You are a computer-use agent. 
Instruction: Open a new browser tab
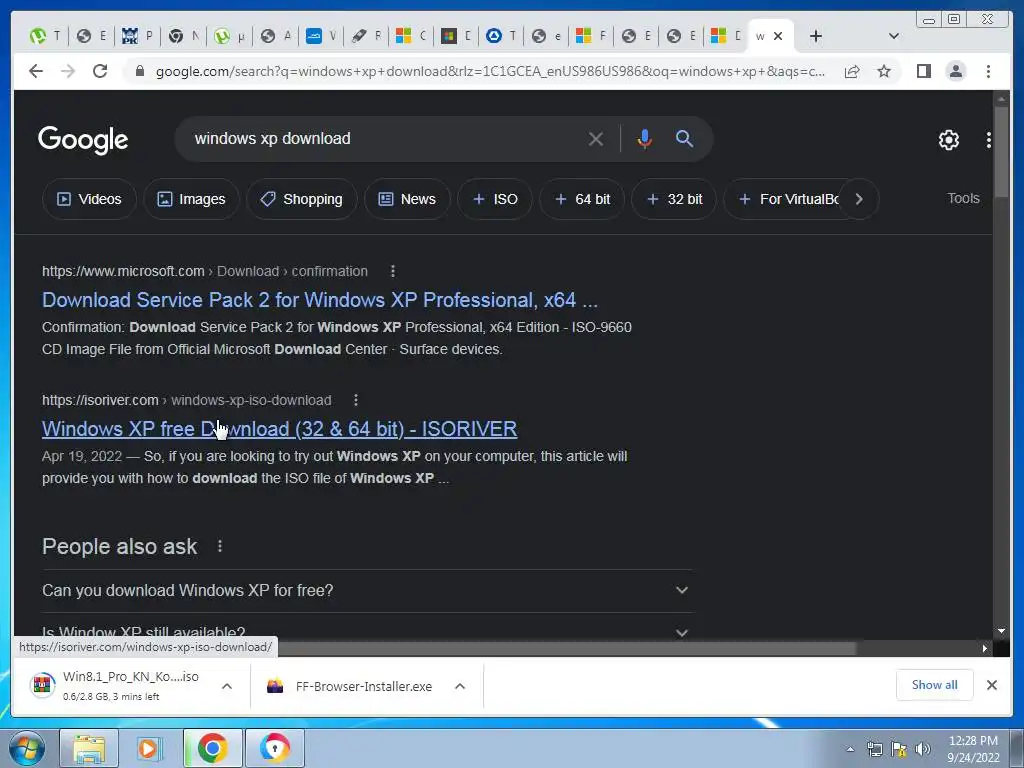coord(816,36)
